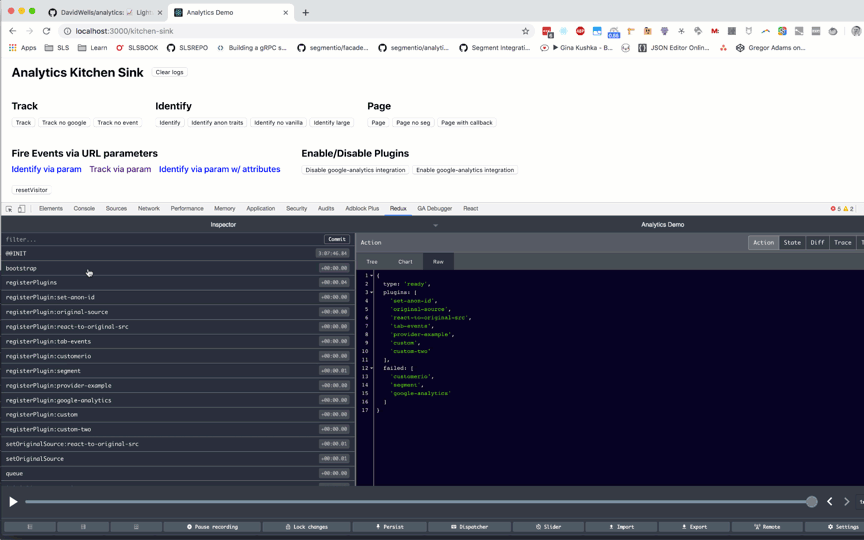Click the Settings button in Redux DevTools
Viewport: 864px width, 540px height.
(843, 527)
